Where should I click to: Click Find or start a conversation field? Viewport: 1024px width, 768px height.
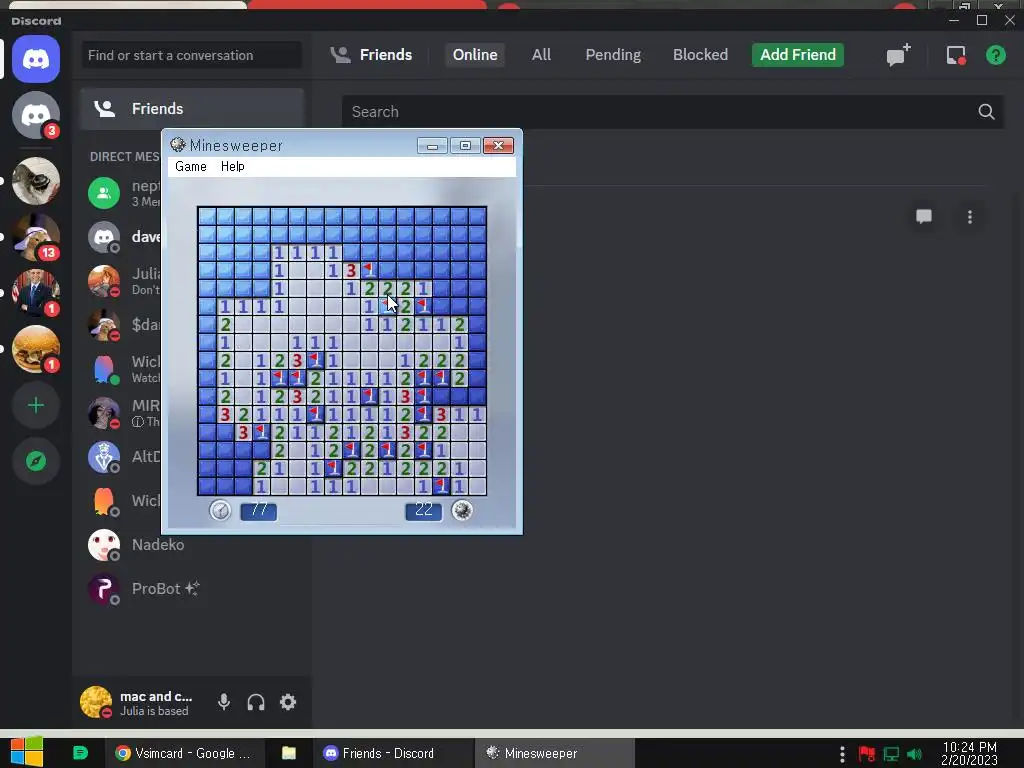pyautogui.click(x=192, y=56)
